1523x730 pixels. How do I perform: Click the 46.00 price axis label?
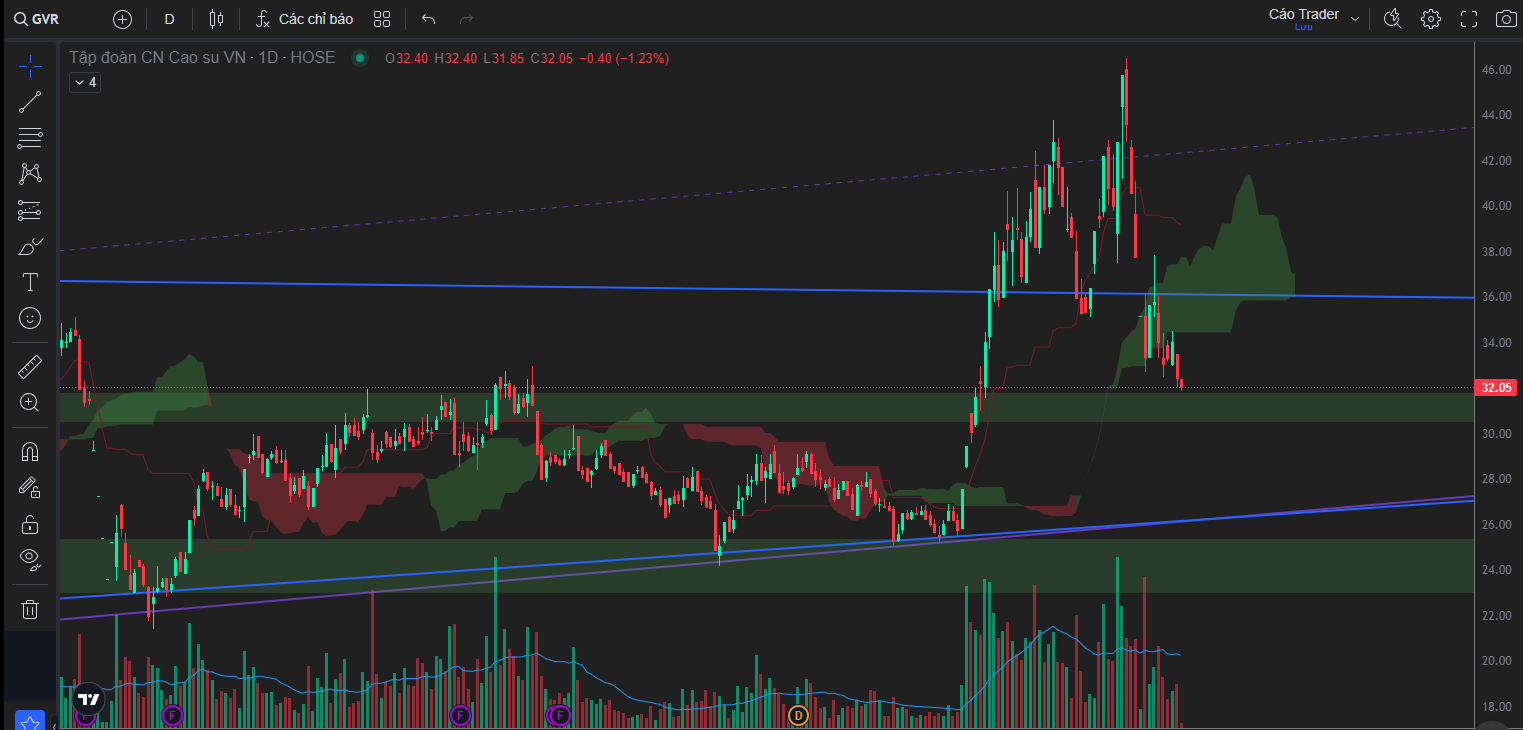[1496, 70]
